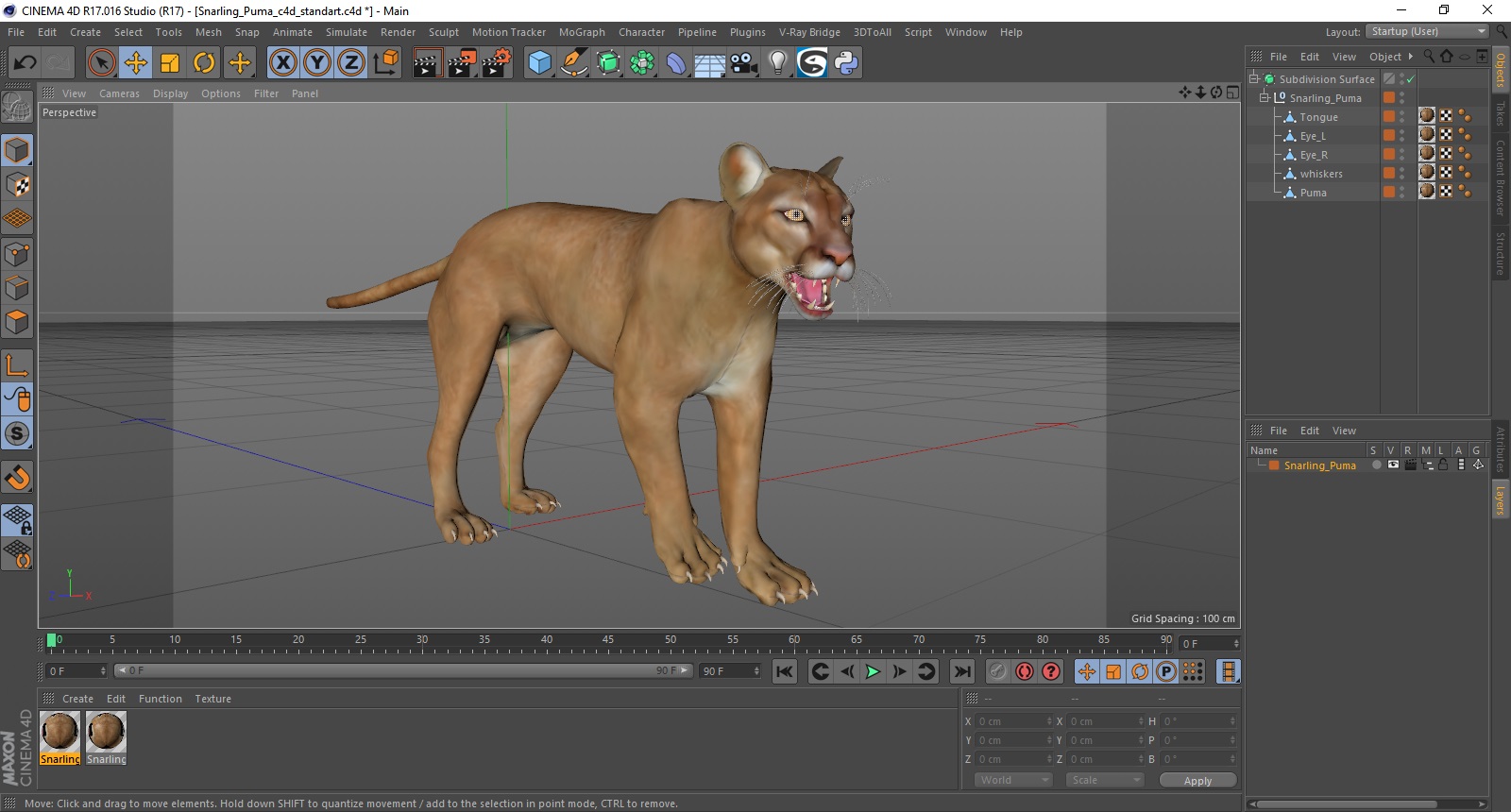Screen dimensions: 1511x812
Task: Switch to Polygons mode
Action: tap(17, 322)
